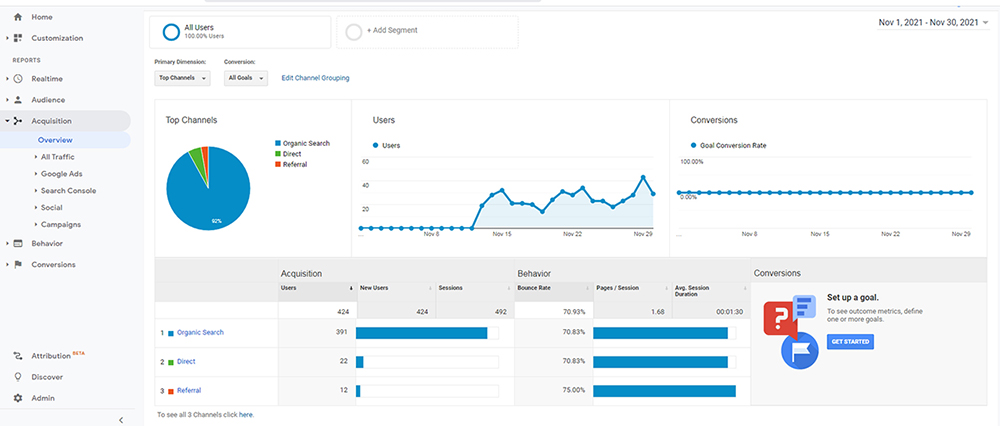Open the Organic Search channel link

coord(200,333)
